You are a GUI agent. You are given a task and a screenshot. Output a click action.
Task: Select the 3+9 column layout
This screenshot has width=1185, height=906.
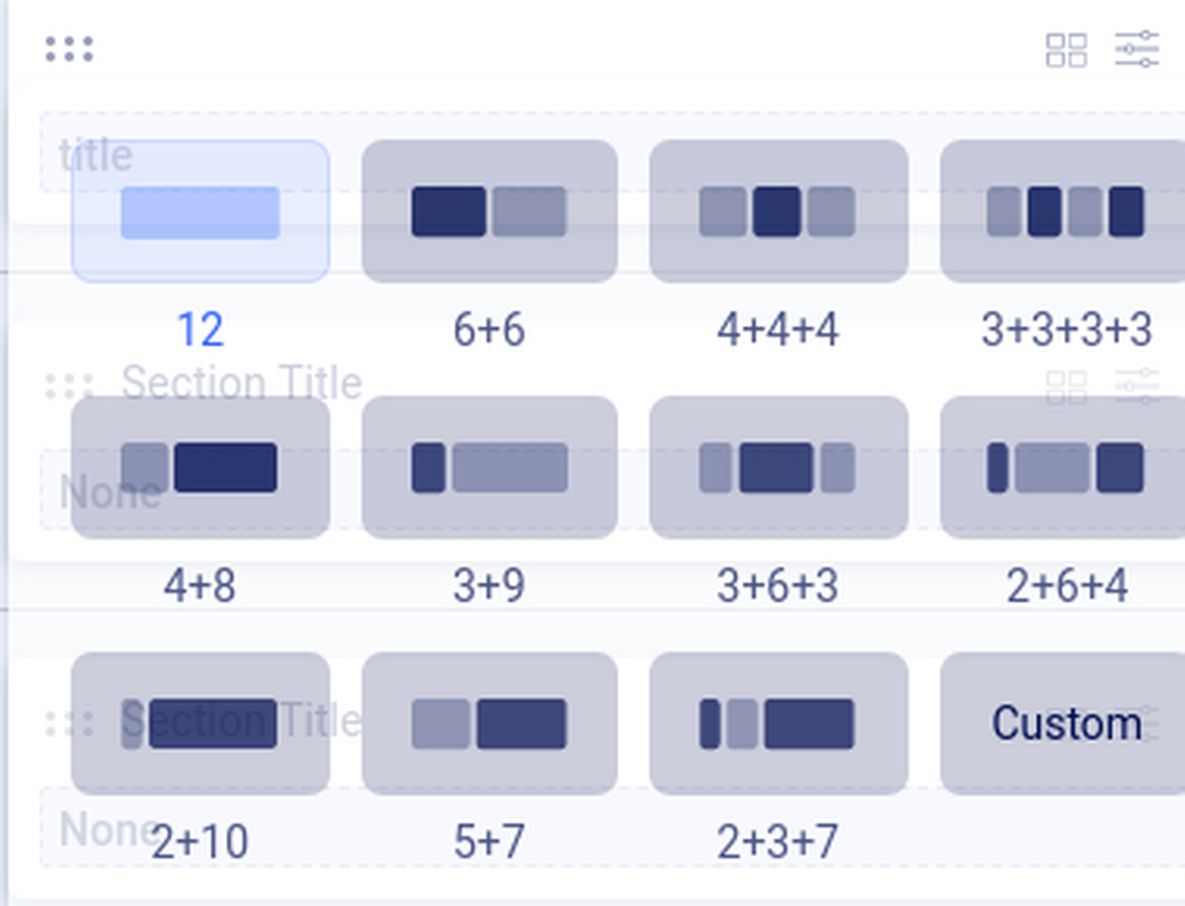[489, 468]
